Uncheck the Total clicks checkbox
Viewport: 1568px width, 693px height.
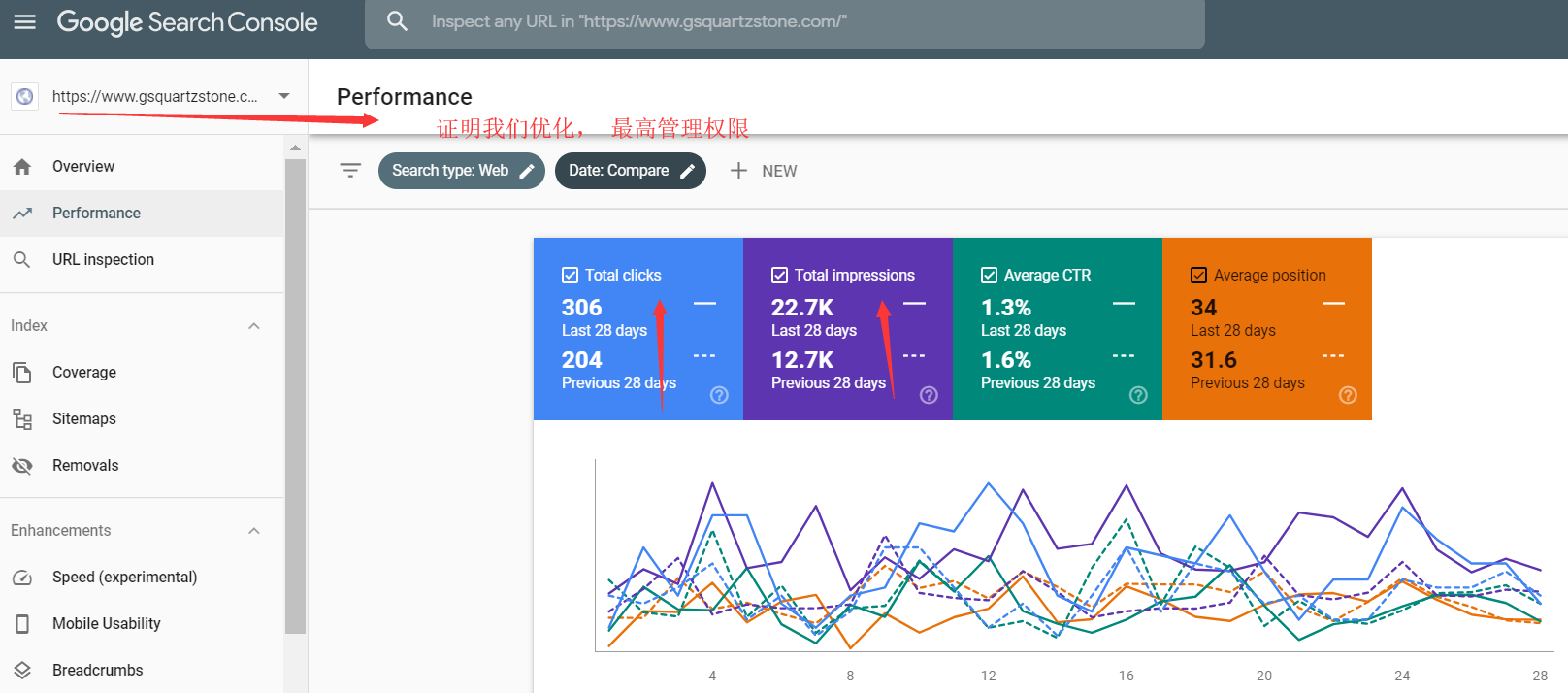570,276
